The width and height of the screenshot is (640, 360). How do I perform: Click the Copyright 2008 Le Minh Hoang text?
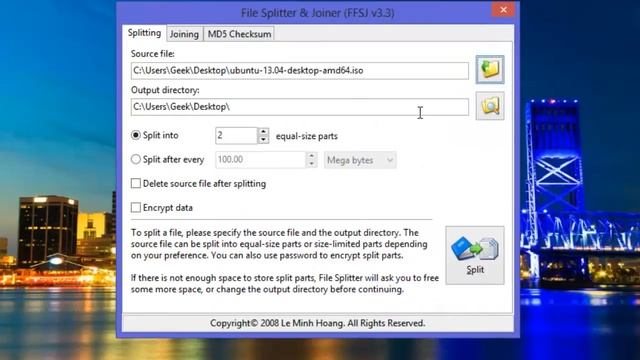[x=318, y=323]
